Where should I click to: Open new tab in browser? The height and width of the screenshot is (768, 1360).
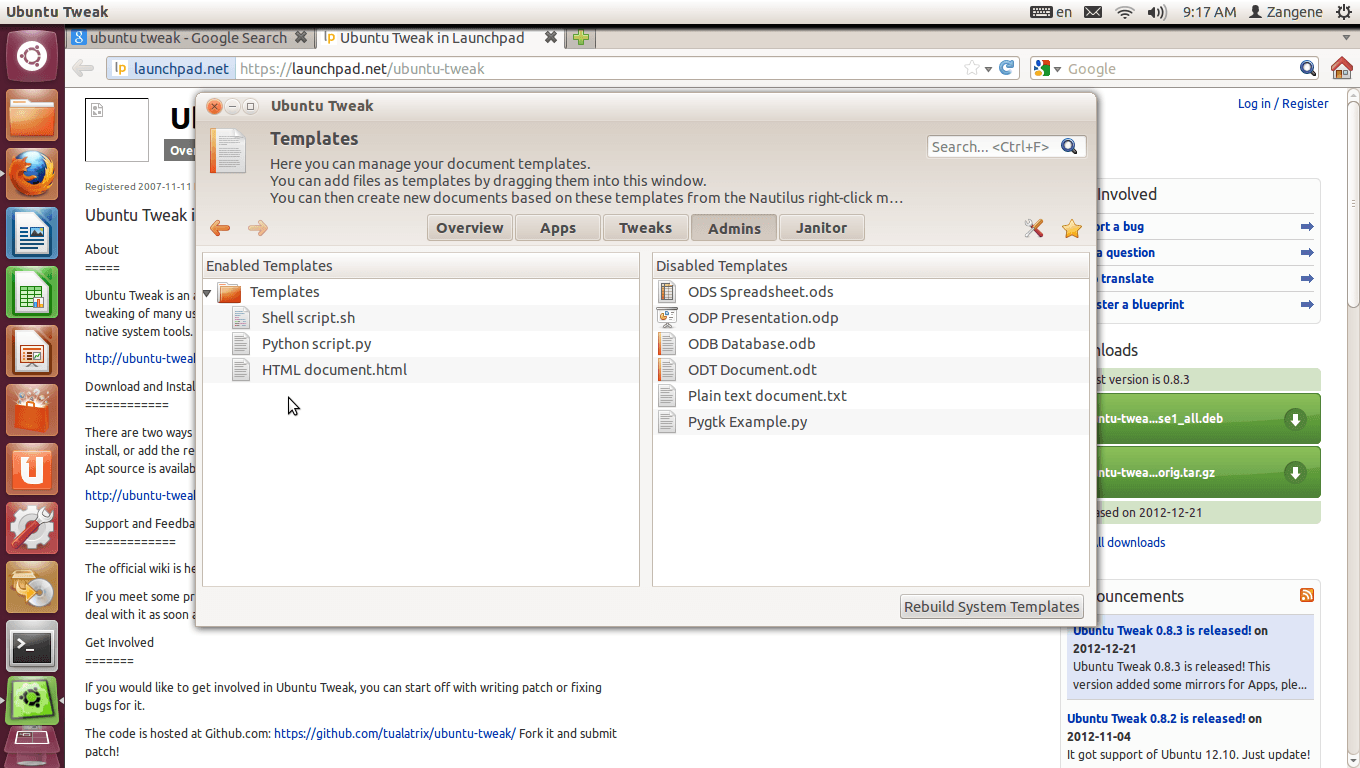coord(581,38)
